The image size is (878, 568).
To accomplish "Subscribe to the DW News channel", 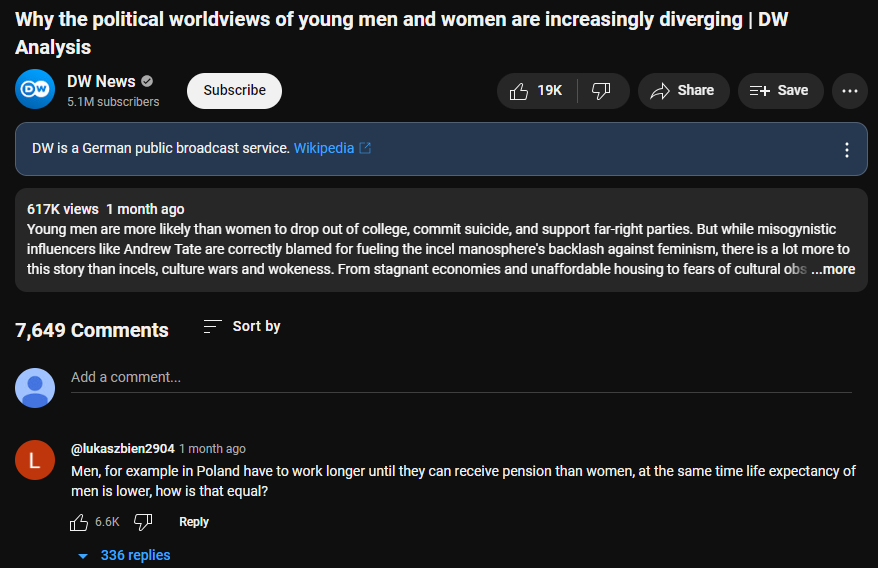I will (234, 91).
